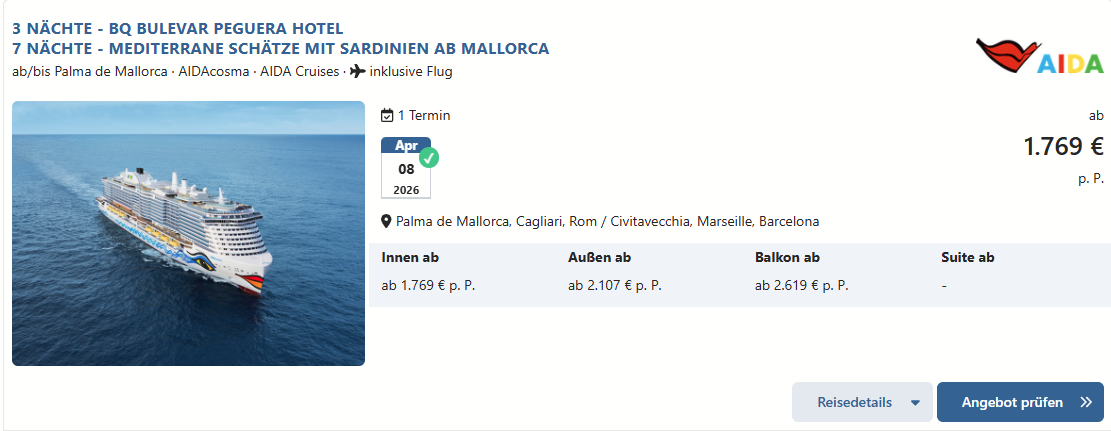Click the green checkmark on April date
The width and height of the screenshot is (1111, 431).
point(429,157)
